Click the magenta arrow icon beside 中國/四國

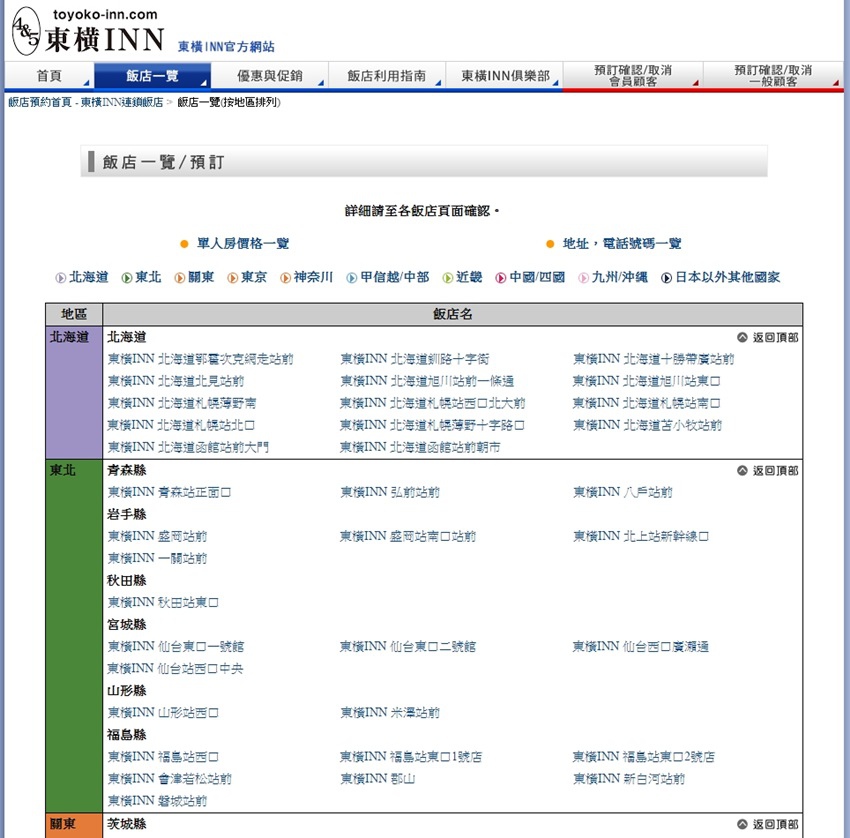tap(501, 278)
